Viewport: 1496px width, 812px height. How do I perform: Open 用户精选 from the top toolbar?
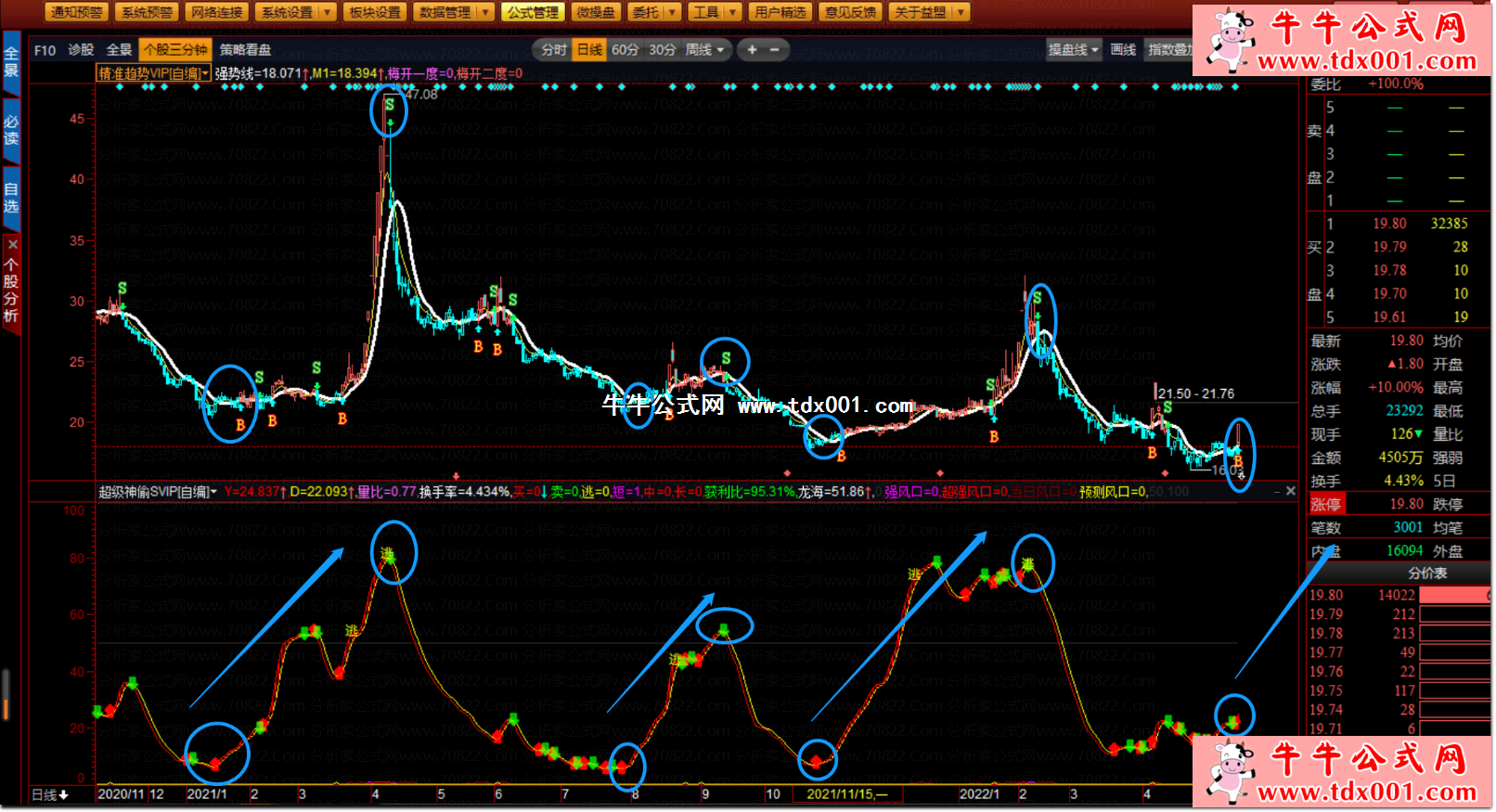780,12
